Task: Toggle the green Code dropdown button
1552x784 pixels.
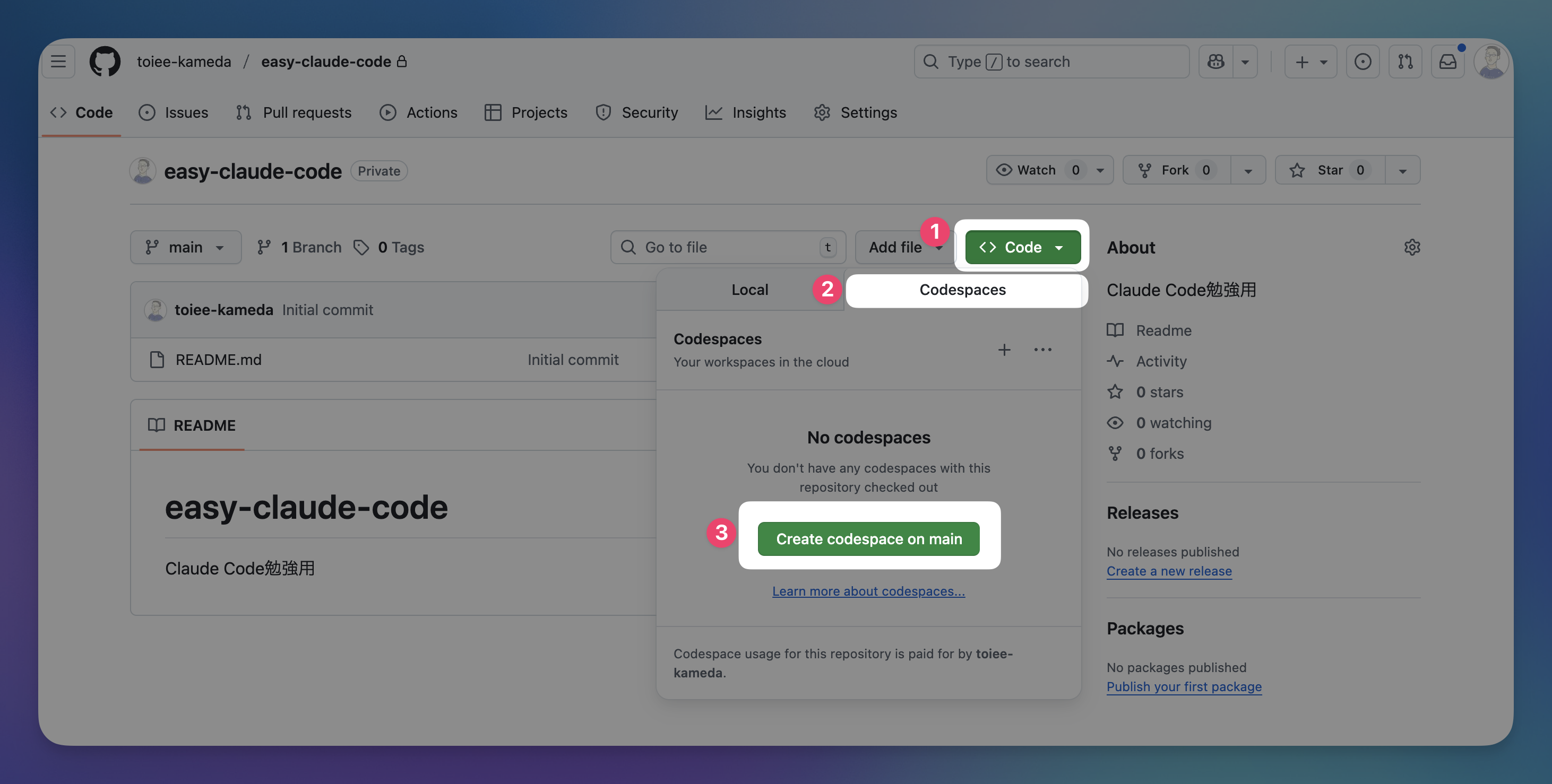Action: [1022, 247]
